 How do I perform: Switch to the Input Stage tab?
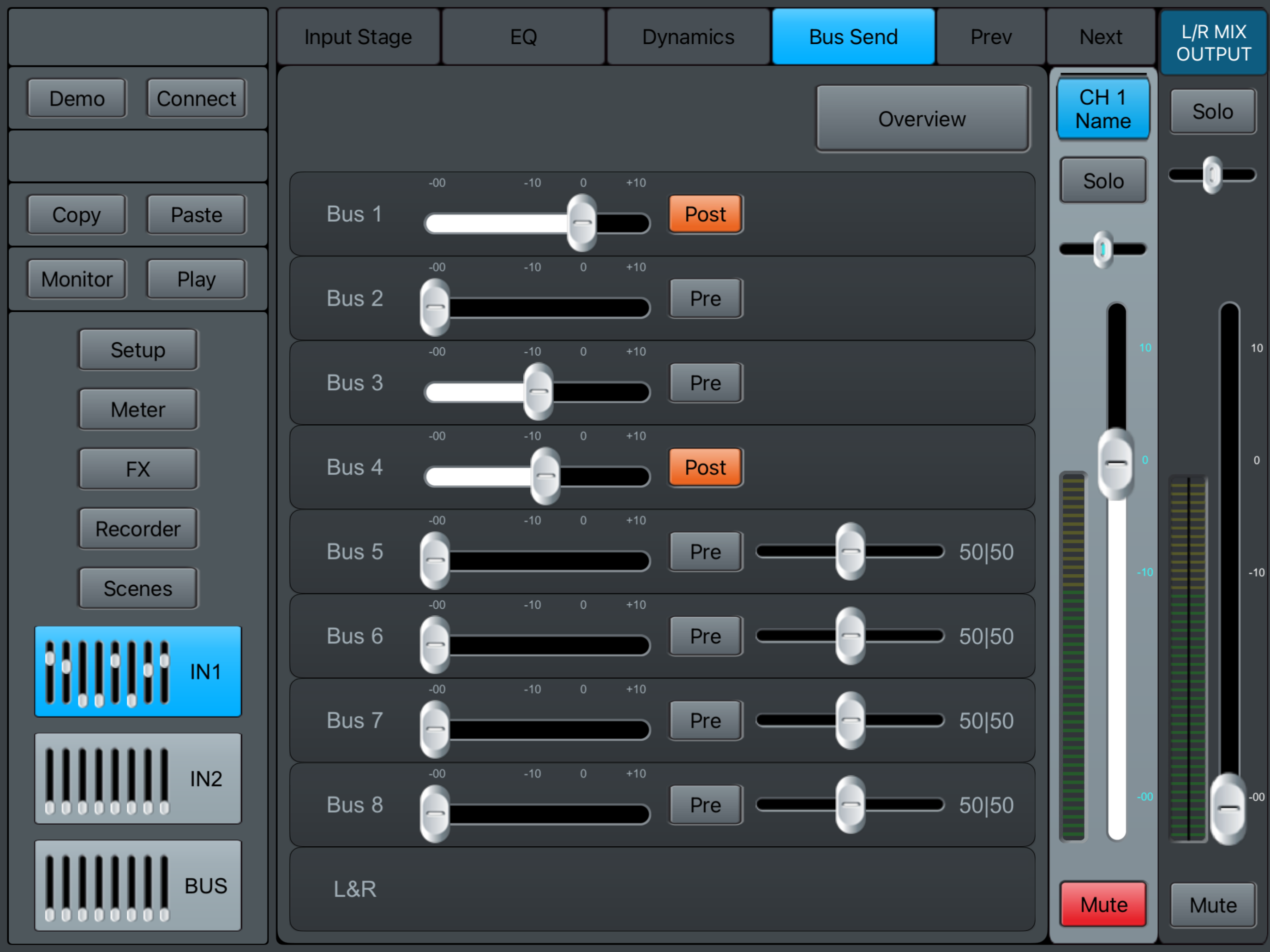coord(358,37)
